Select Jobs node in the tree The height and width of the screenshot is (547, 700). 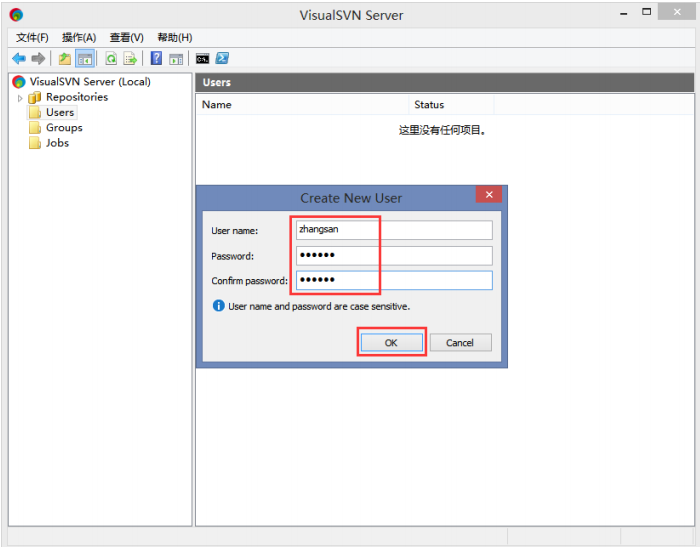58,143
